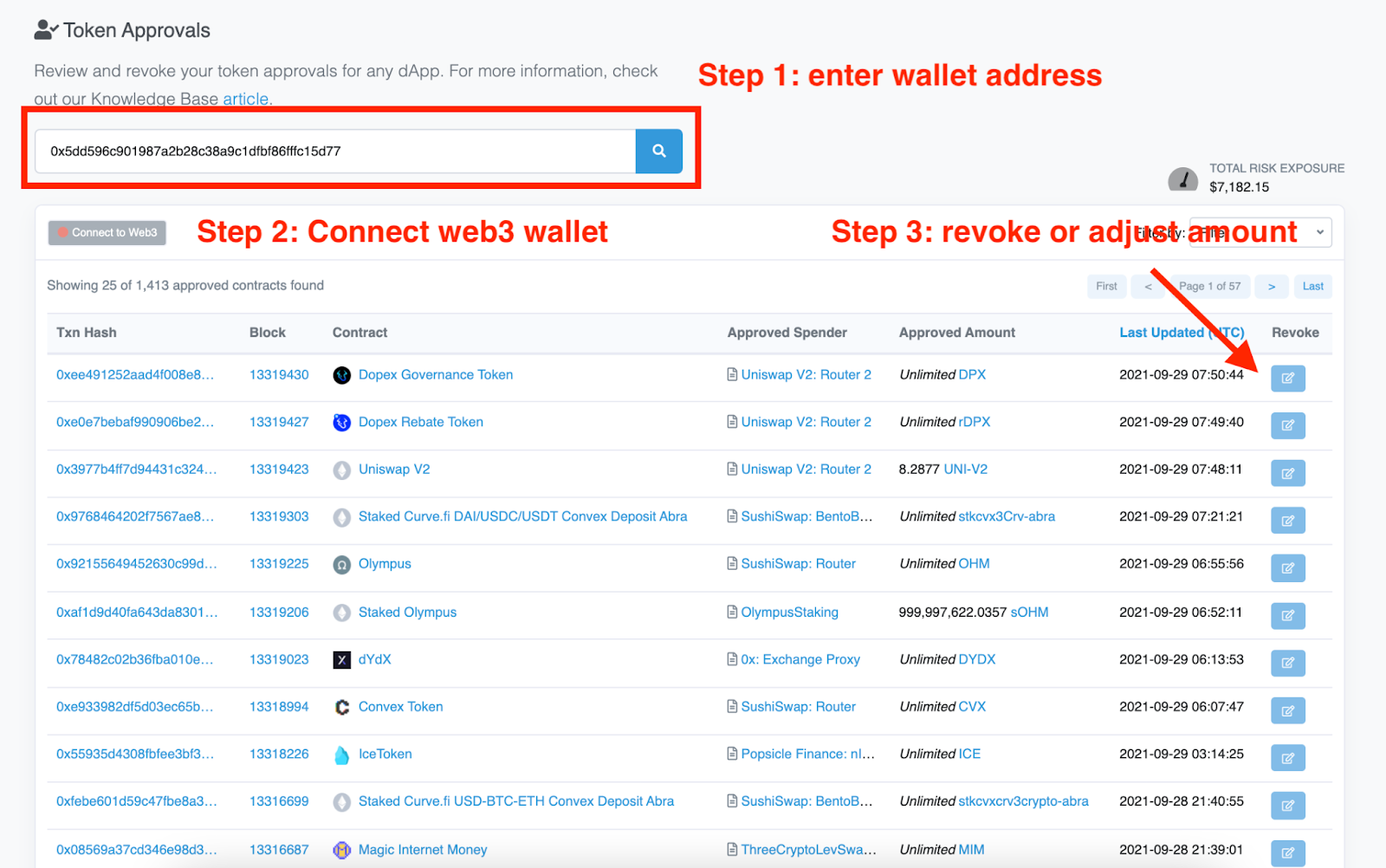Screen dimensions: 1386x868
Task: Sort by Last Updated (UTC) column header
Action: [1182, 333]
